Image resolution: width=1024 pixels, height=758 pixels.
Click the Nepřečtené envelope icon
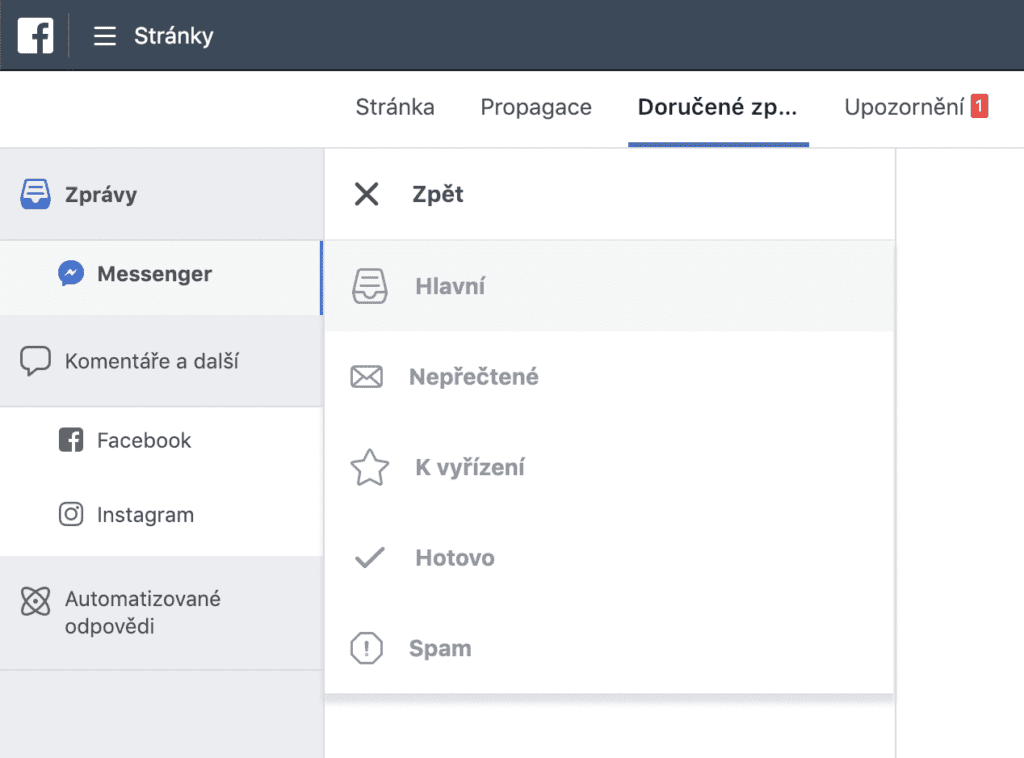coord(367,377)
